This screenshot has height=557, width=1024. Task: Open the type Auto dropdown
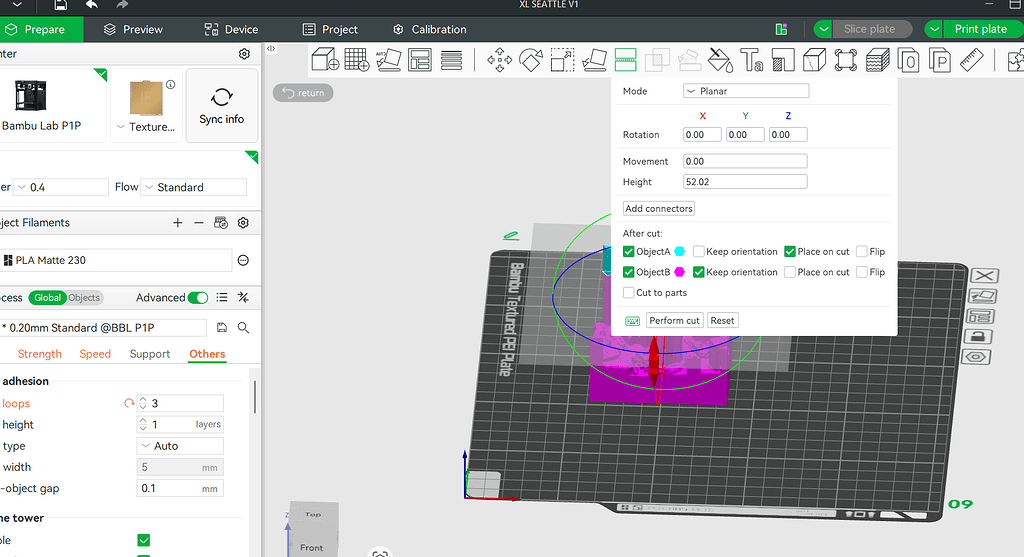[180, 446]
